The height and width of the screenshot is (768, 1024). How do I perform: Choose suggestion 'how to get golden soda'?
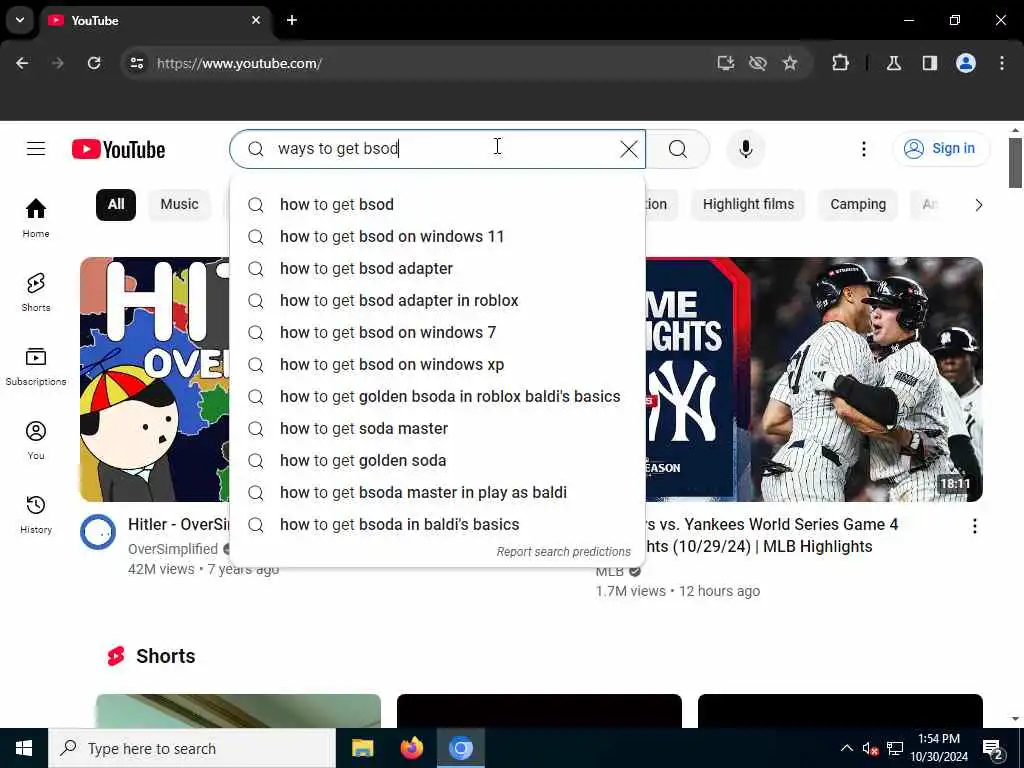[x=438, y=460]
